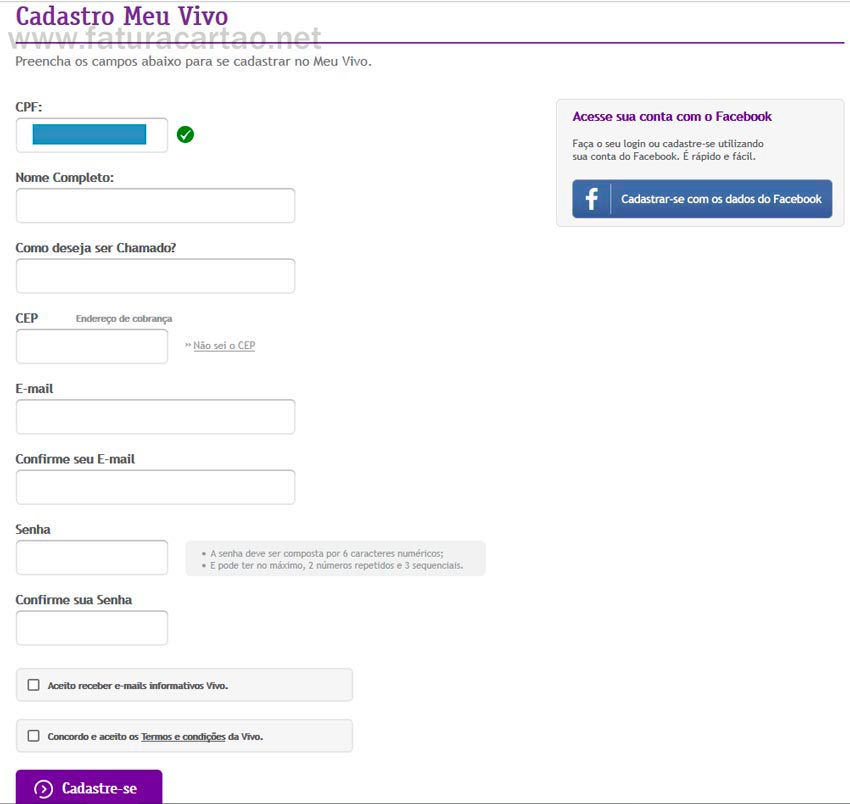Click the Facebook "f" logo icon
850x804 pixels.
coord(591,199)
